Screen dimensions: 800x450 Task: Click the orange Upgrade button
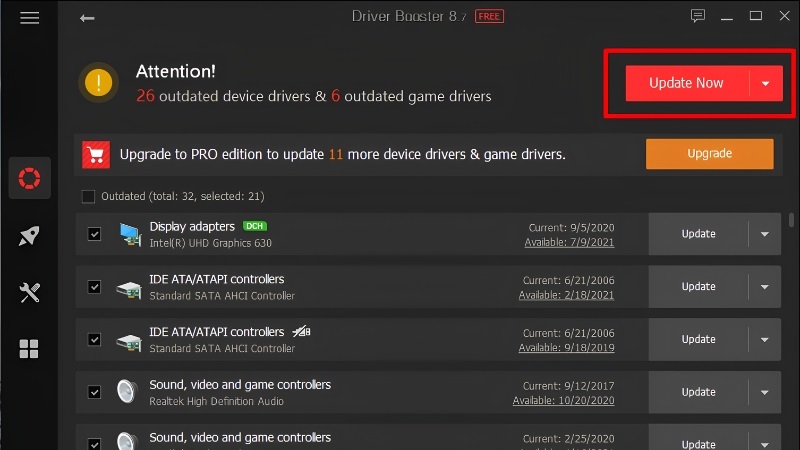(709, 154)
